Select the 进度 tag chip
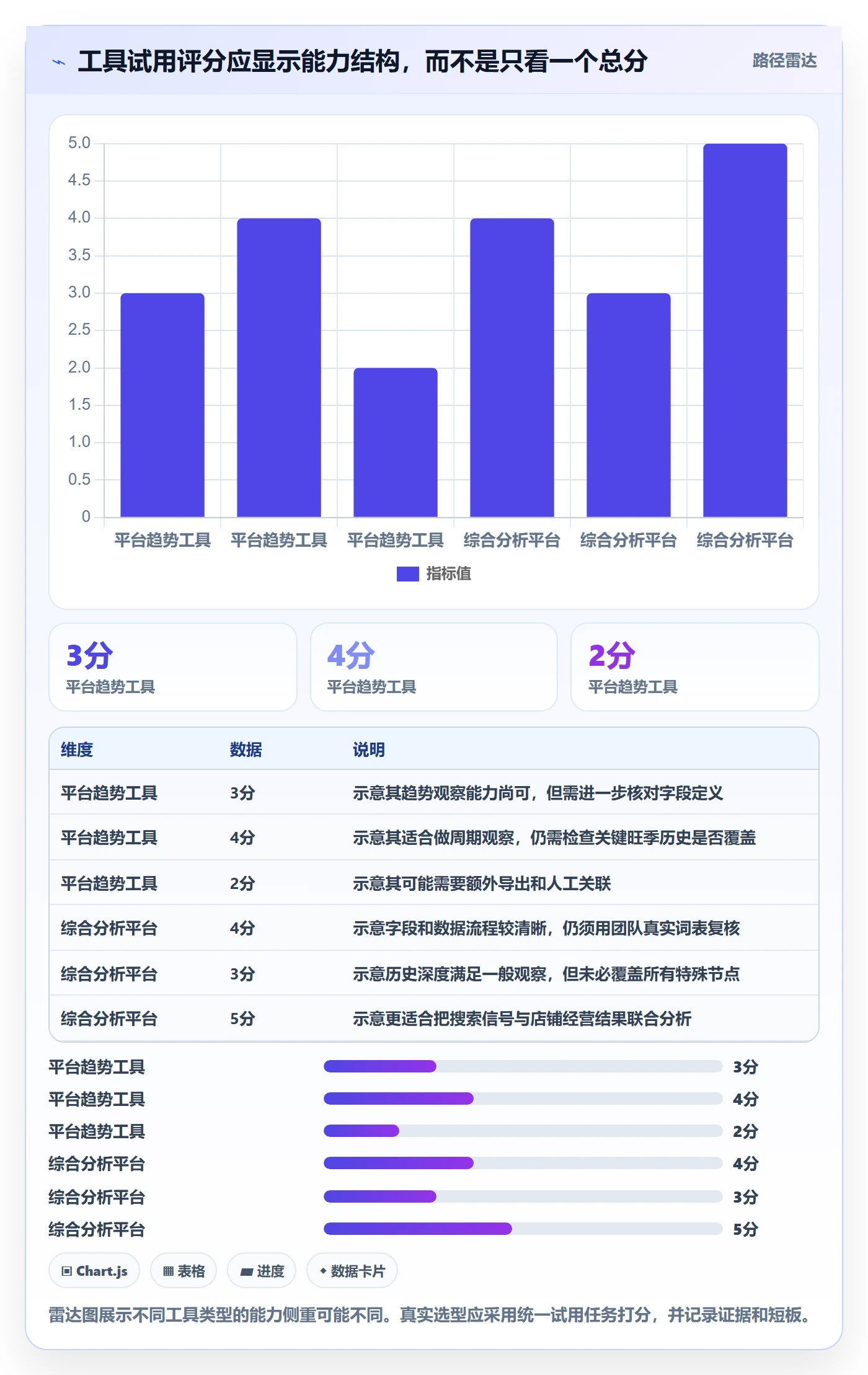The width and height of the screenshot is (868, 1375). pyautogui.click(x=262, y=1271)
